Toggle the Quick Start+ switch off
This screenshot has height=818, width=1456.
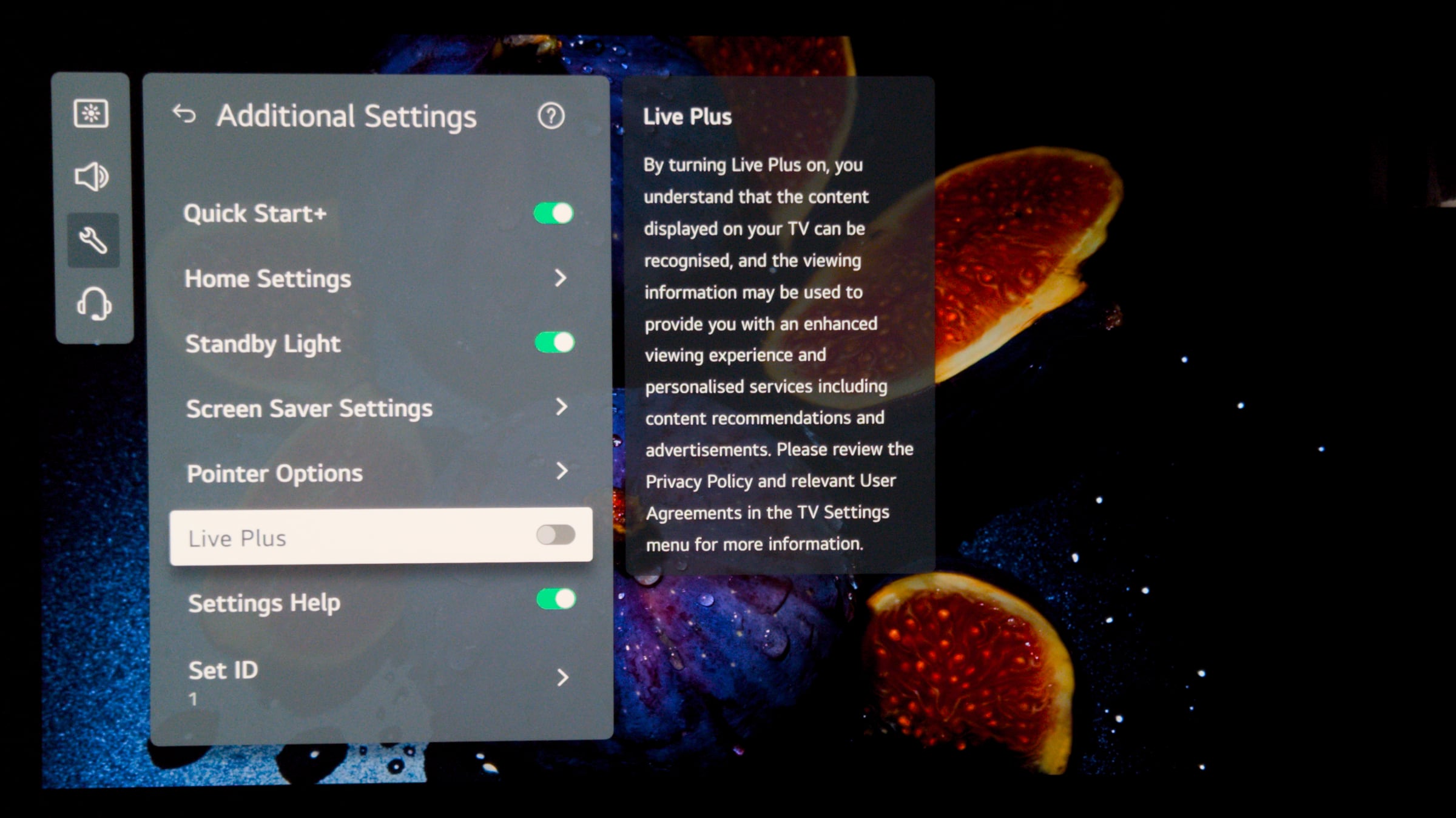pos(553,214)
